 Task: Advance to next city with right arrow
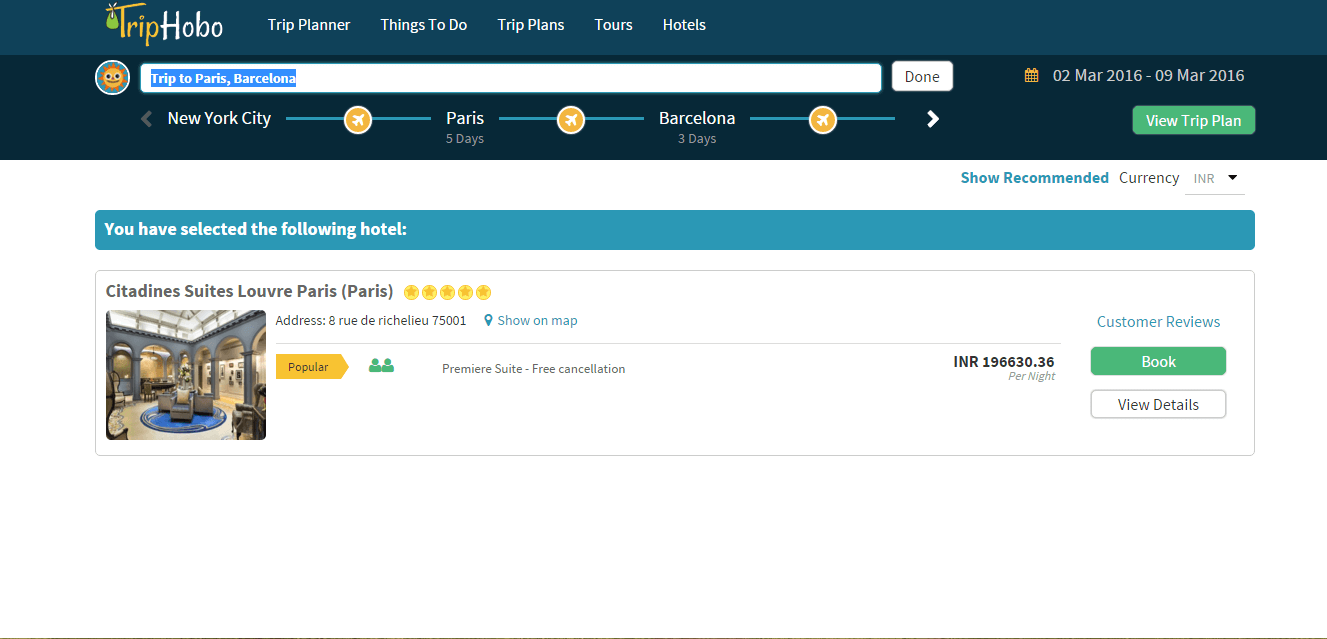(933, 119)
